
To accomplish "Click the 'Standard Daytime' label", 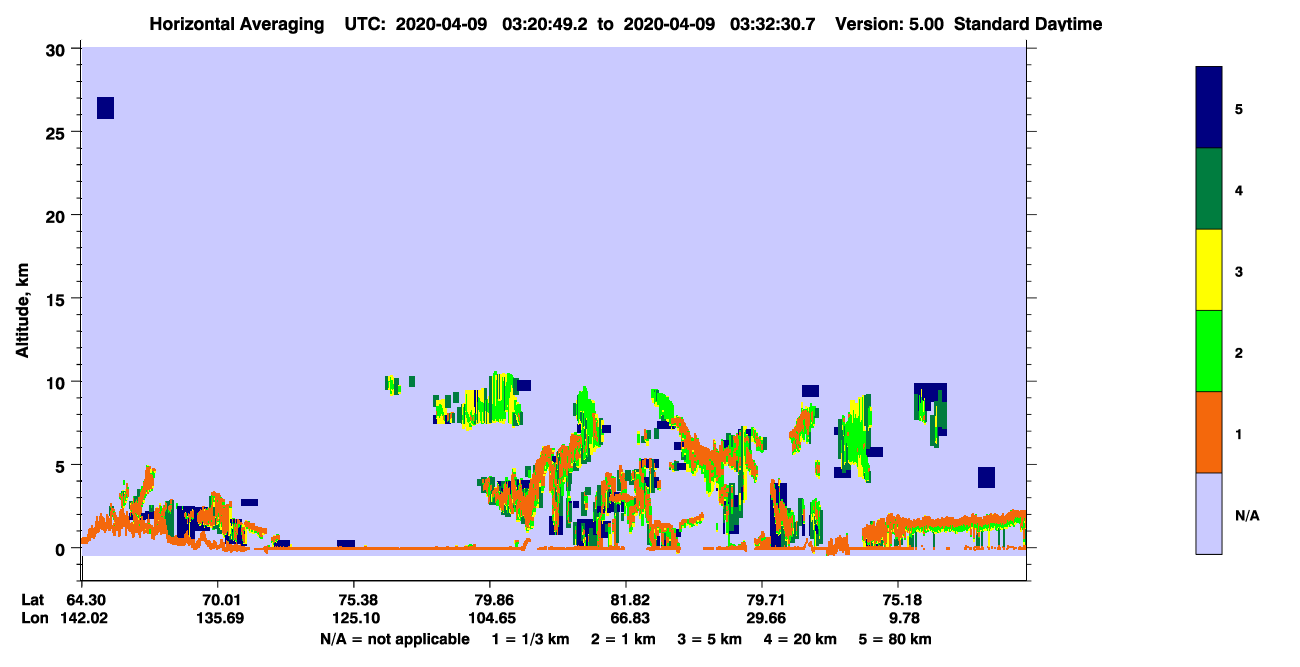I will pos(1028,24).
